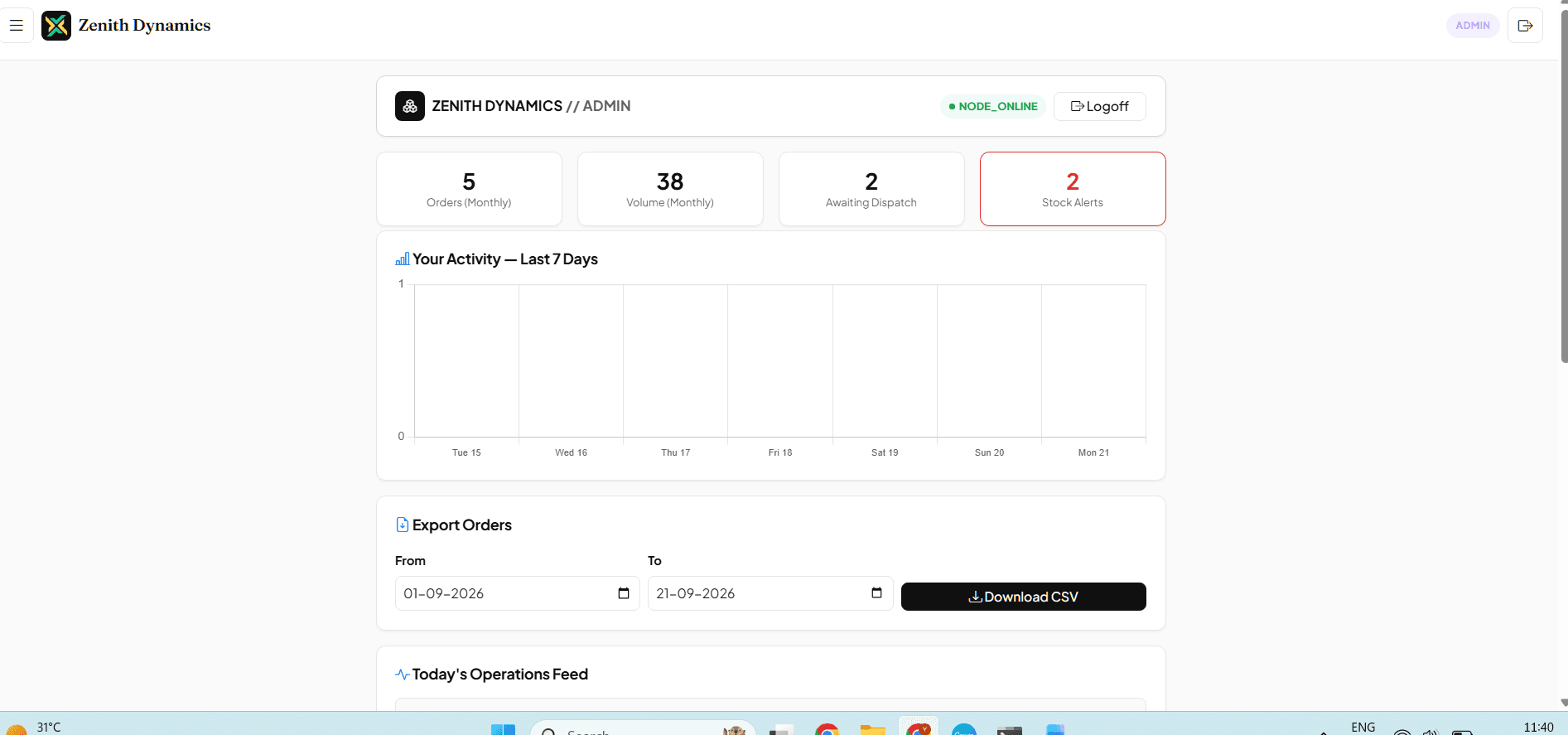Click the Logoff button
Screen dimensions: 1568x735
point(1099,106)
